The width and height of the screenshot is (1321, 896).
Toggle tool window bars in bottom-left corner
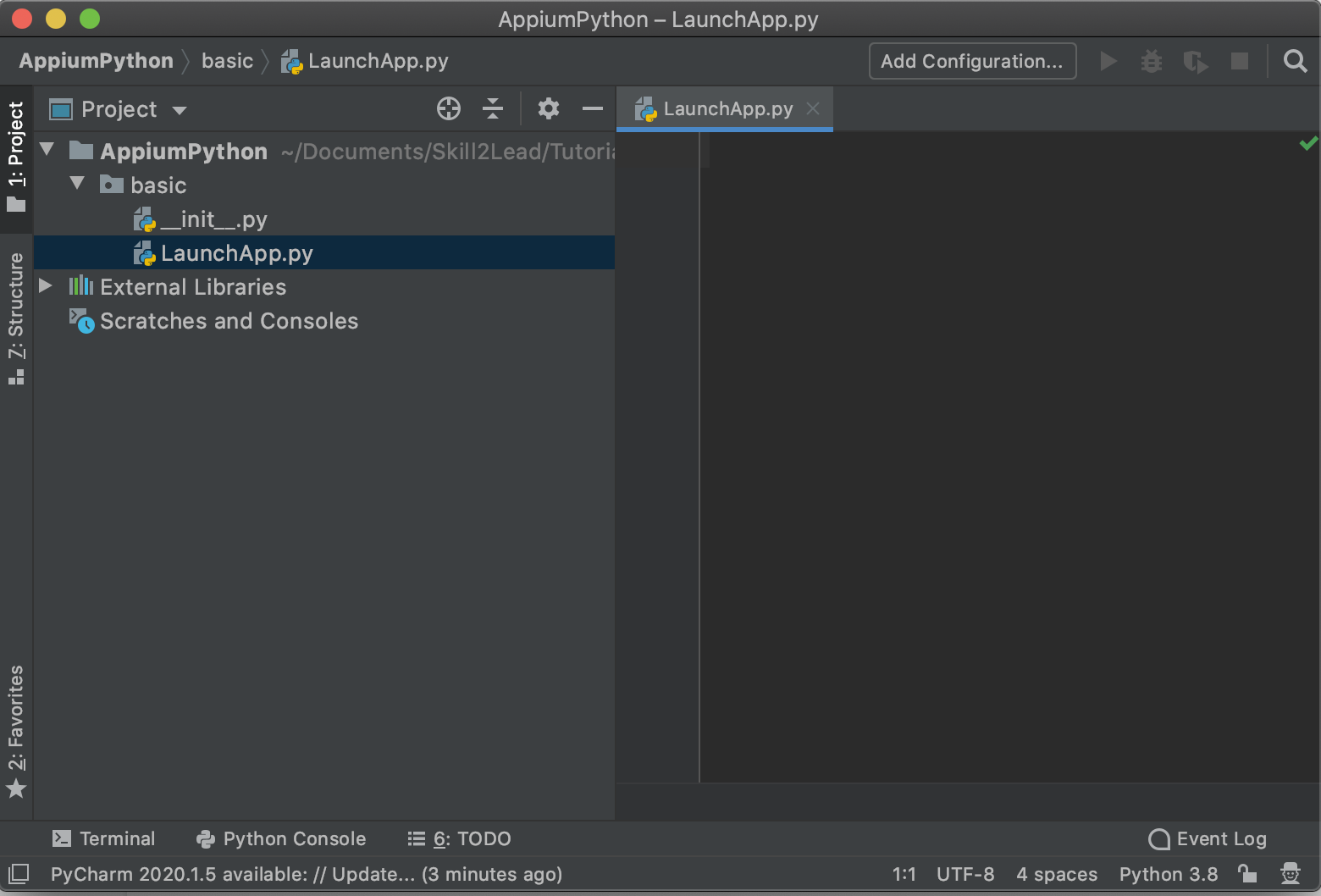click(19, 873)
